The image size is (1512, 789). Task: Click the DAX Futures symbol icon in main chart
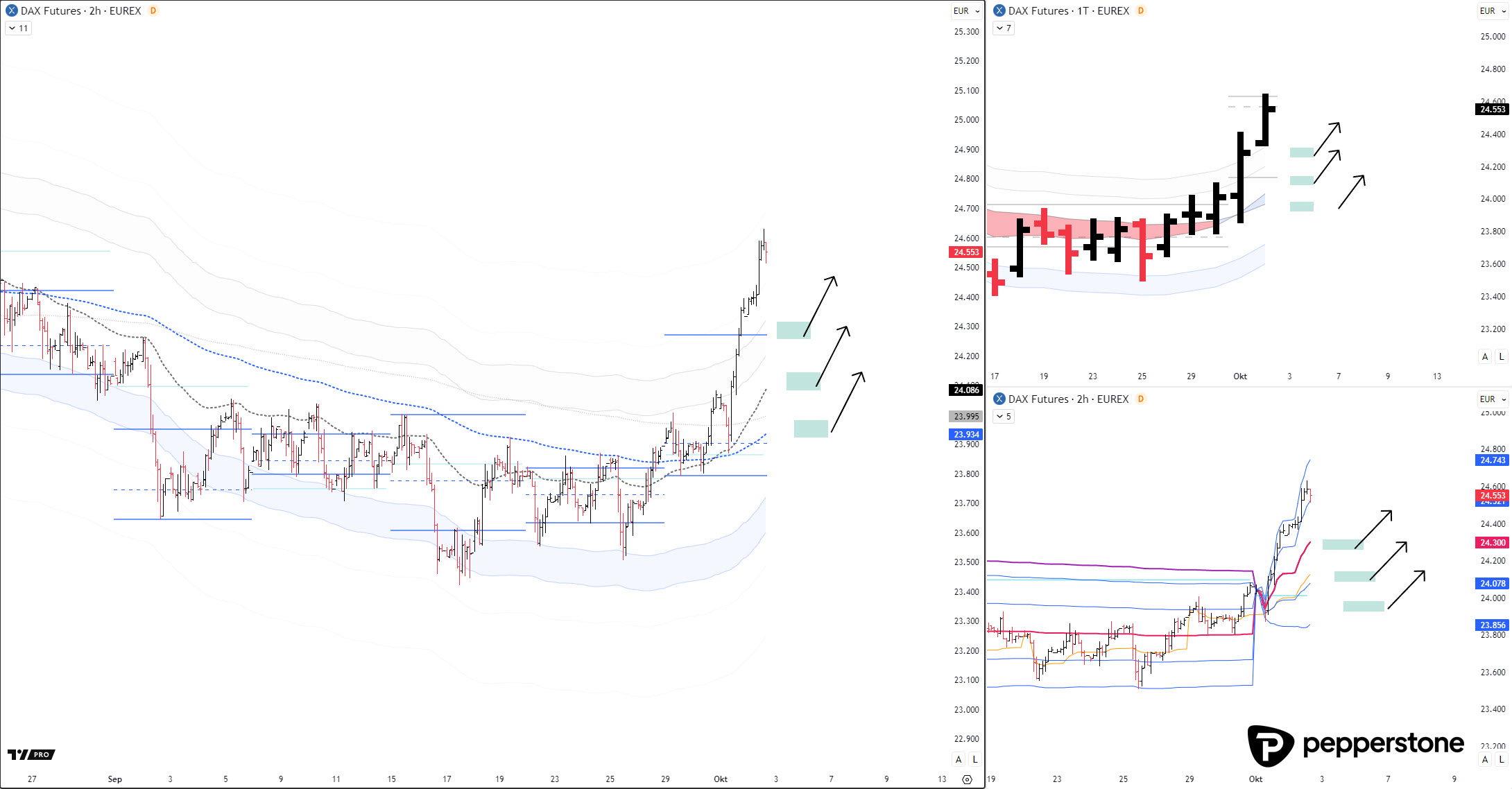[12, 11]
